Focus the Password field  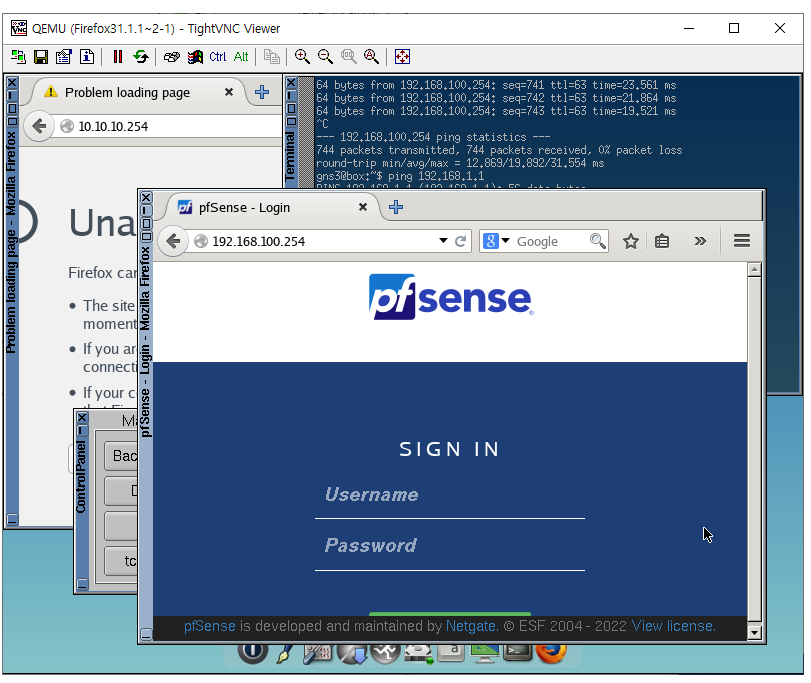pyautogui.click(x=450, y=547)
